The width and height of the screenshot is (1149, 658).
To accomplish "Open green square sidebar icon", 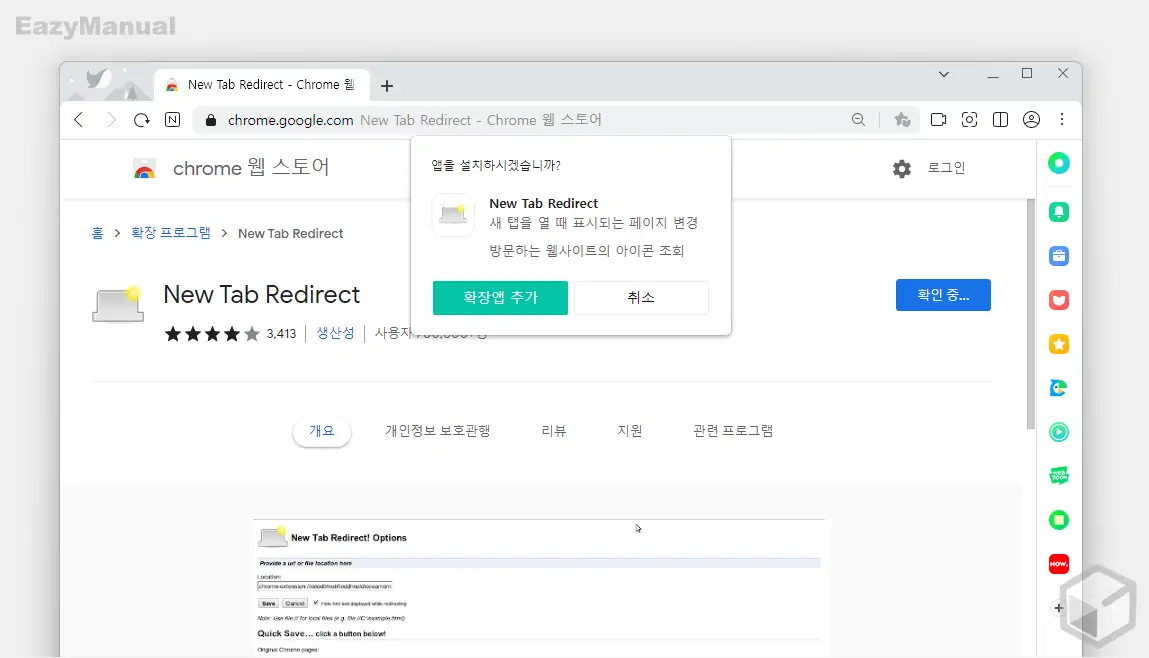I will click(x=1058, y=520).
